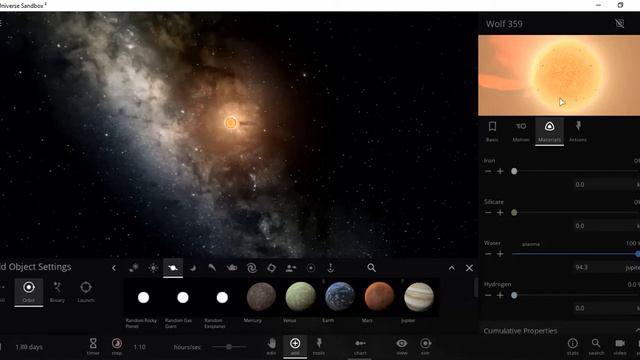The image size is (640, 360).
Task: Select the people category icon
Action: (291, 268)
